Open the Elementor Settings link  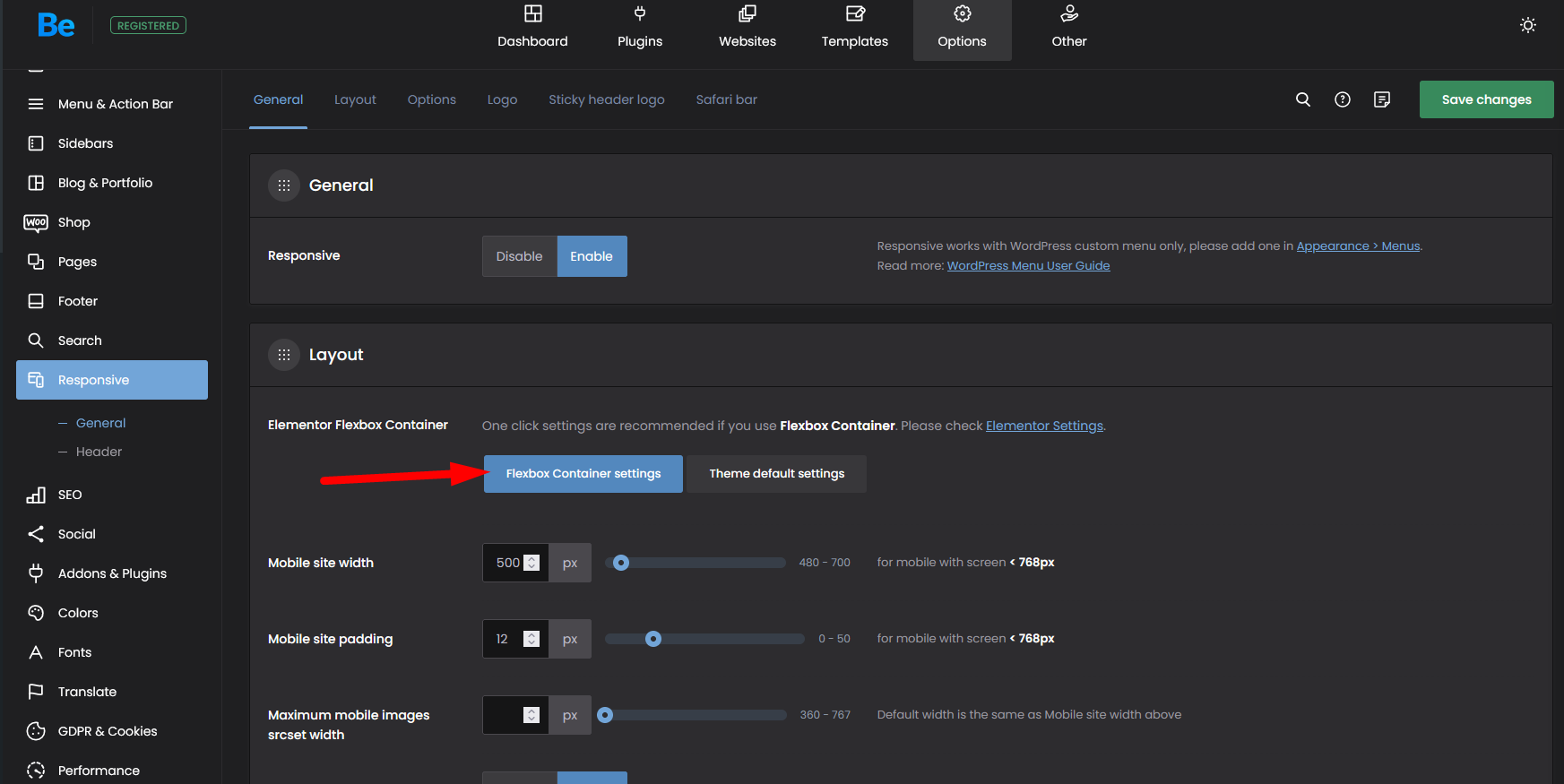(x=1044, y=426)
